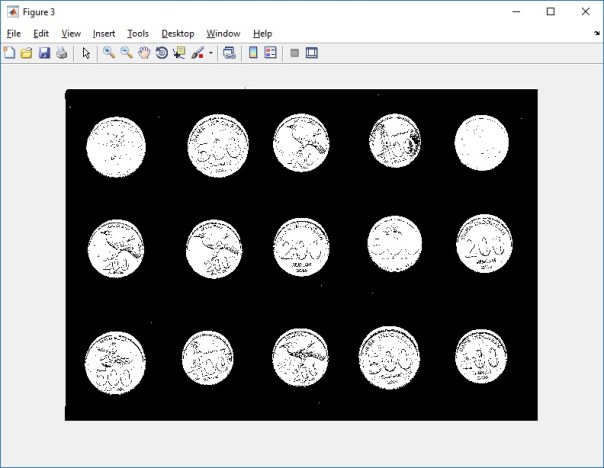Open the Tools menu
Viewport: 604px width, 468px height.
pyautogui.click(x=138, y=33)
